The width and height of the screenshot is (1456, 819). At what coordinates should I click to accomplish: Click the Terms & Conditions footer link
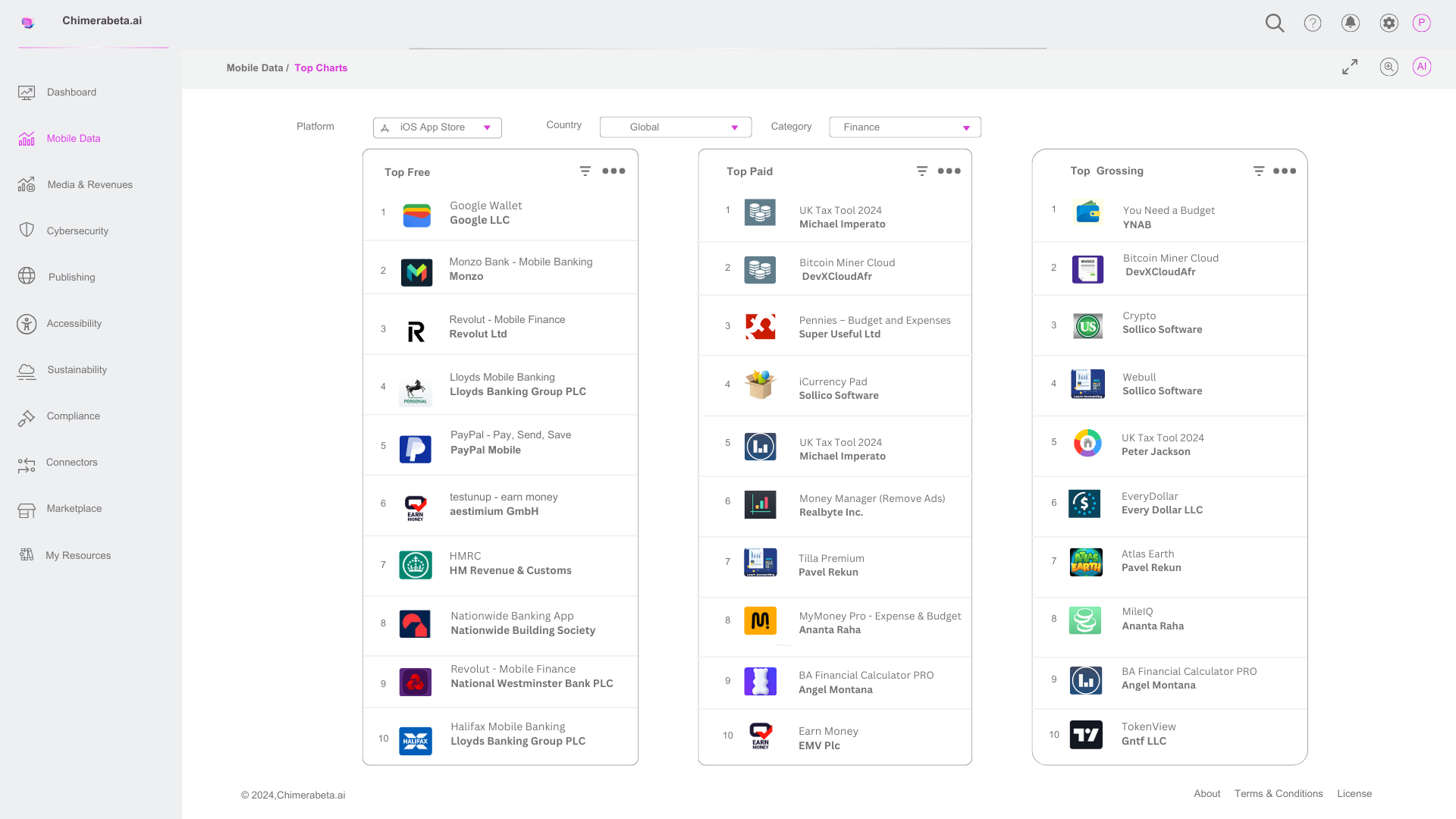1279,794
